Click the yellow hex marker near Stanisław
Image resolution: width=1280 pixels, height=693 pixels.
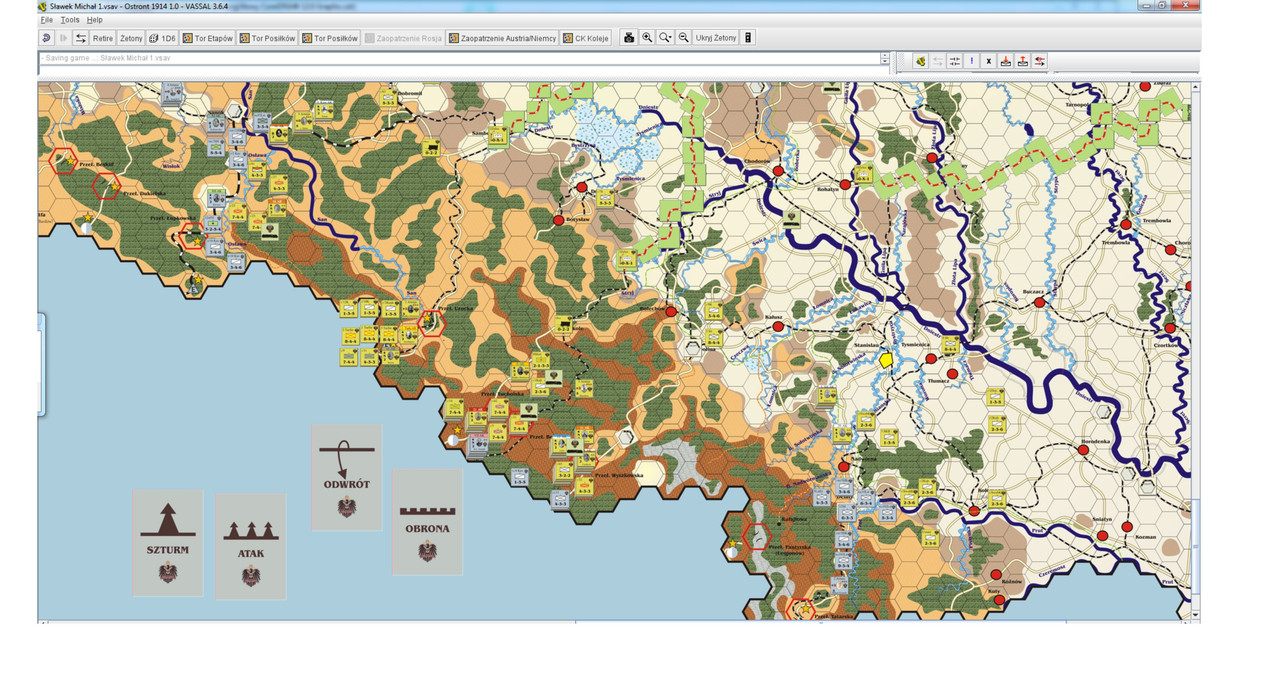(x=886, y=358)
